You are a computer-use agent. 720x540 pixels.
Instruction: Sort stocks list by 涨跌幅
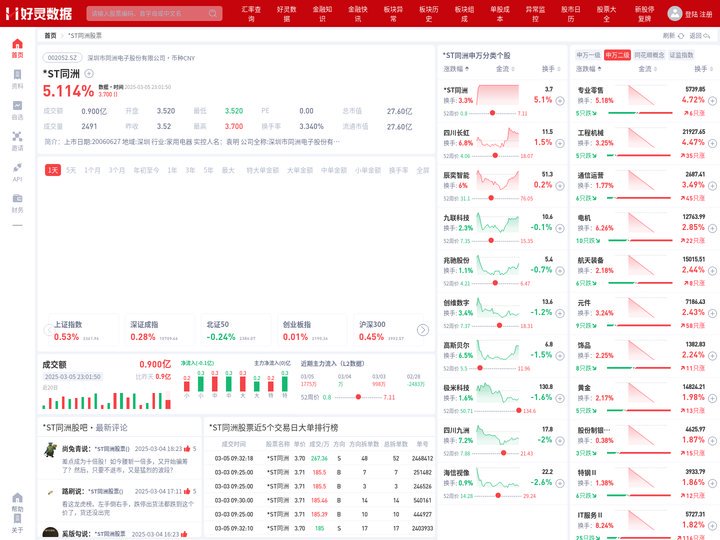click(x=456, y=69)
